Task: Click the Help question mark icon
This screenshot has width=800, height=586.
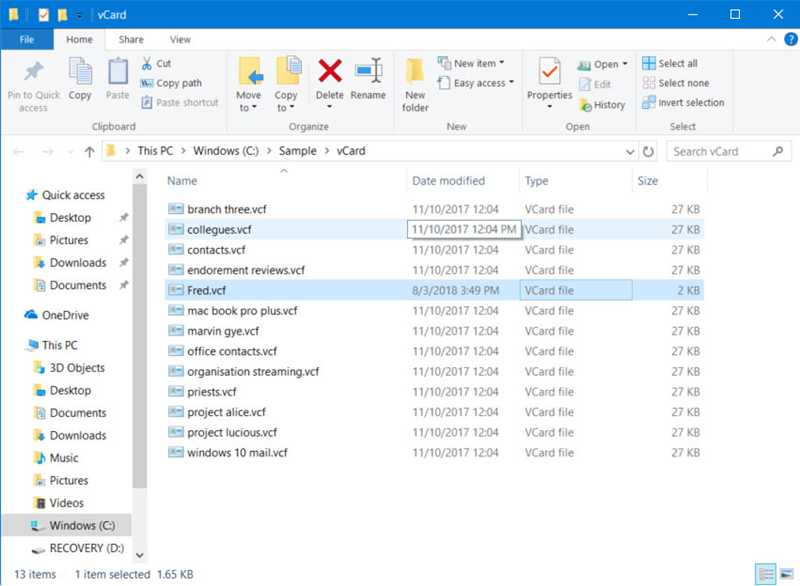Action: click(790, 39)
